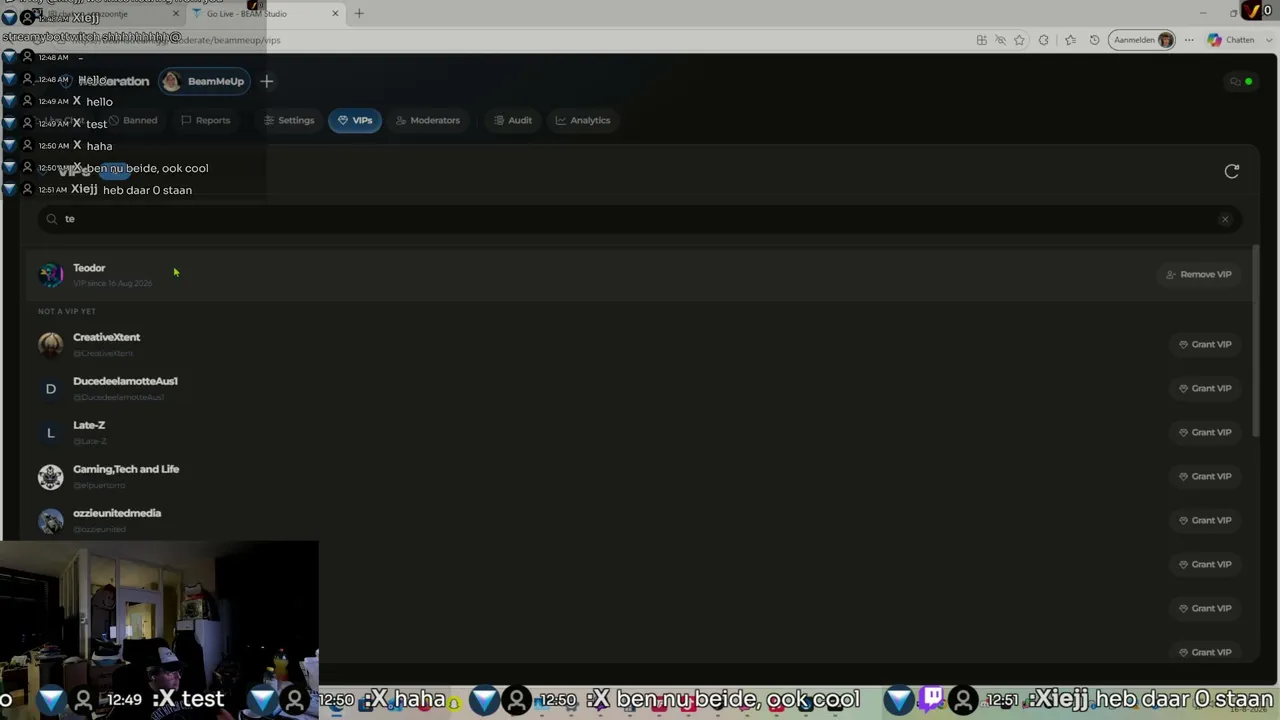Open the browser Favorites list icon
The width and height of the screenshot is (1280, 720).
pyautogui.click(x=1070, y=40)
